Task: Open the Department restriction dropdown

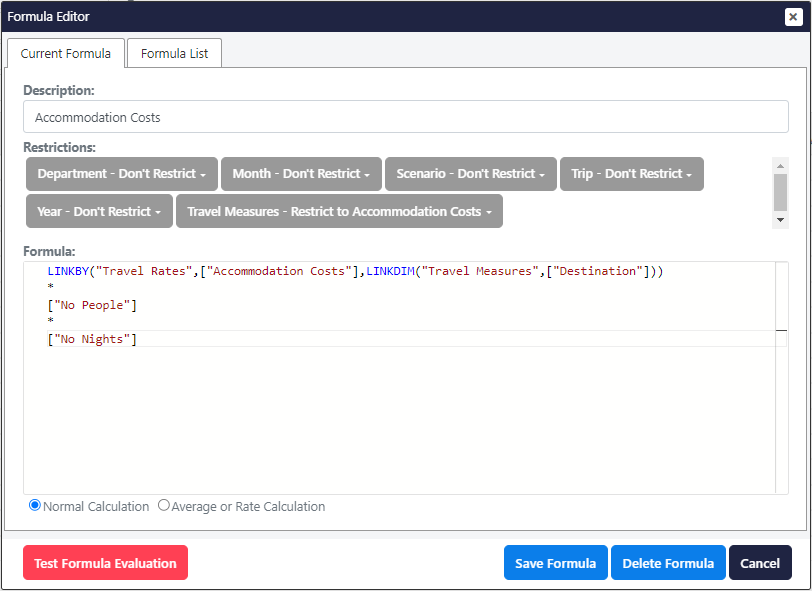Action: click(121, 174)
